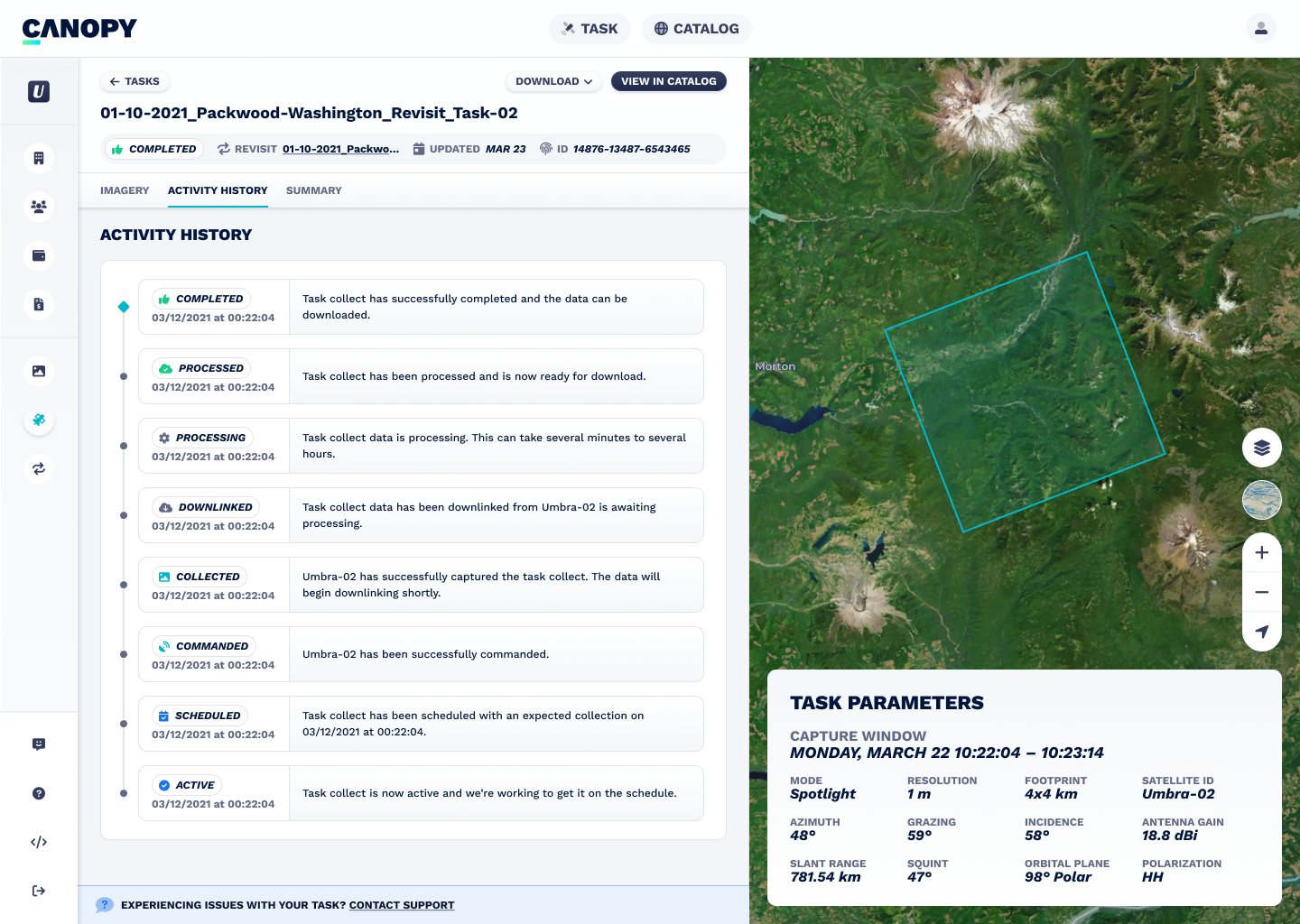Open the imagery picture icon in sidebar
Viewport: 1300px width, 924px height.
click(39, 371)
